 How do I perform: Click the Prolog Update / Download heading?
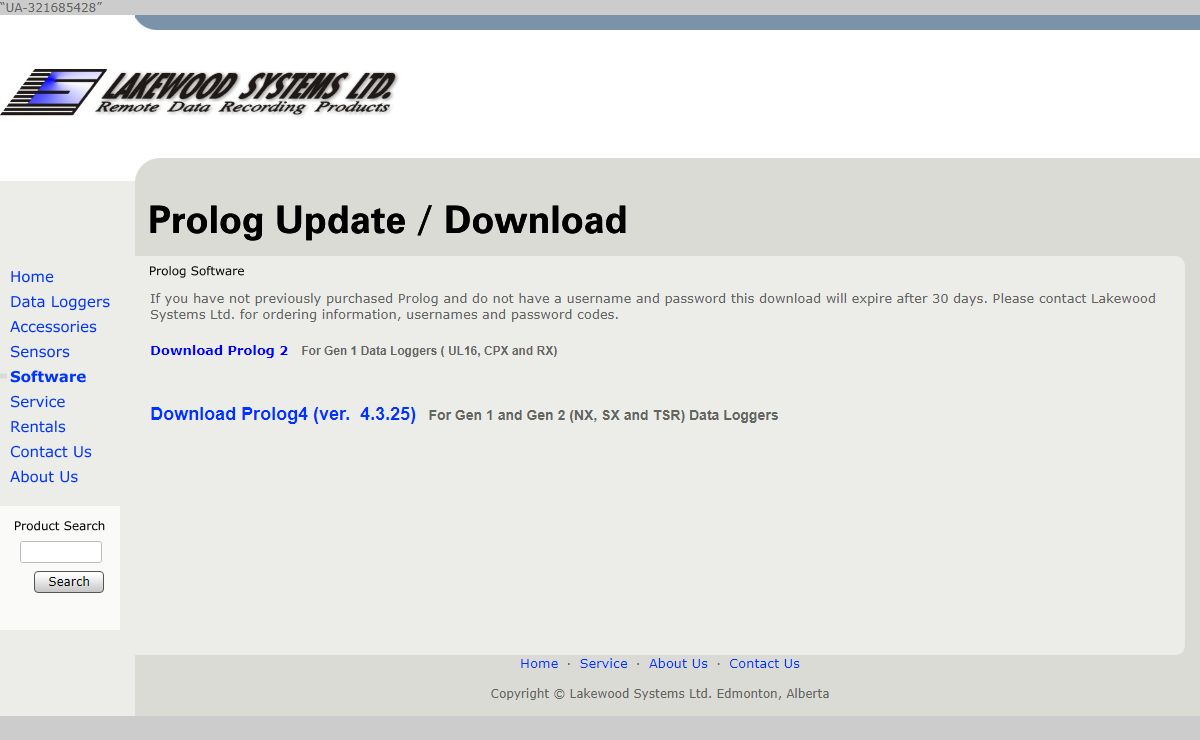tap(388, 220)
